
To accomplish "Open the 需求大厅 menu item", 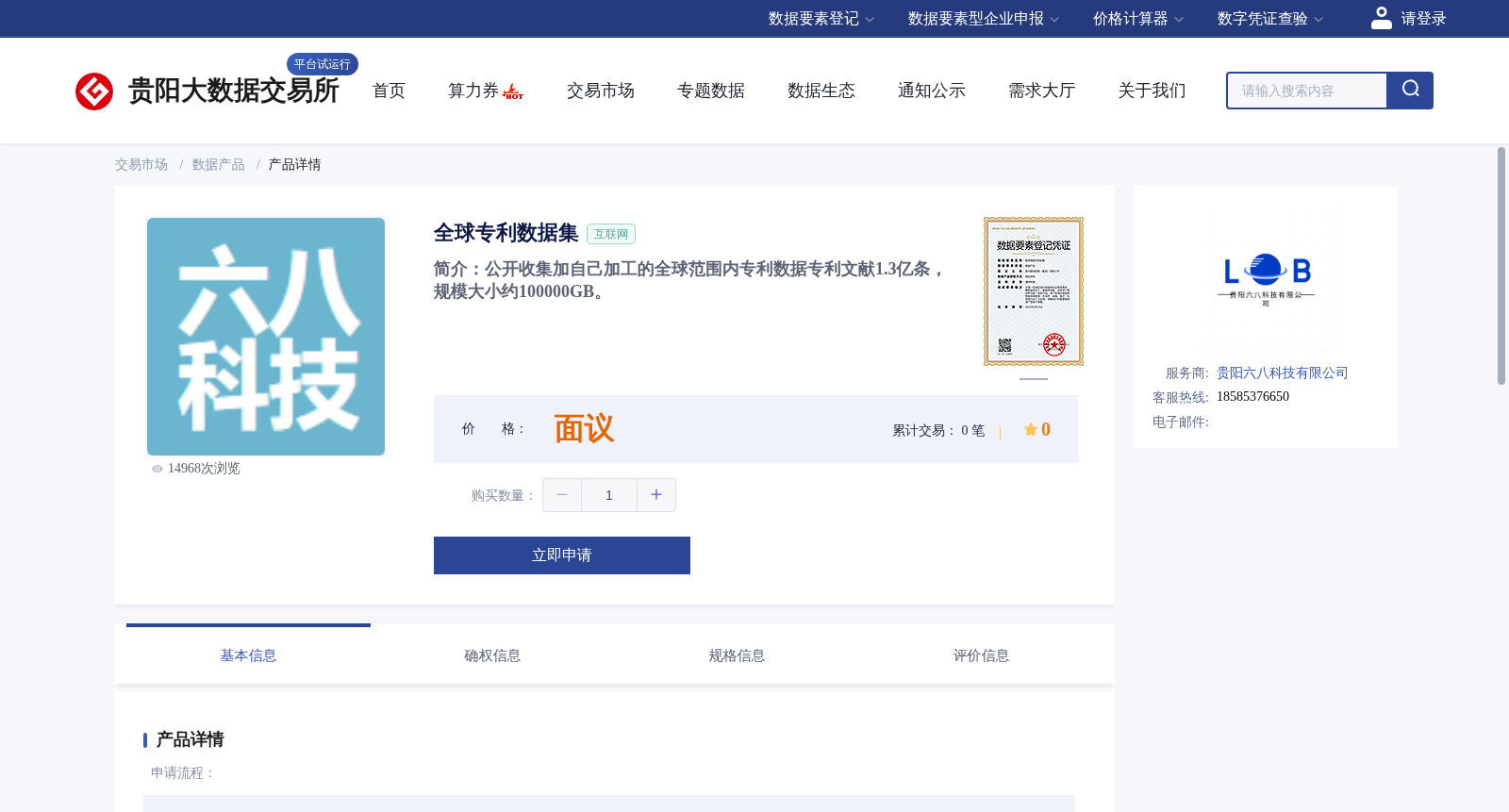I will tap(1042, 91).
